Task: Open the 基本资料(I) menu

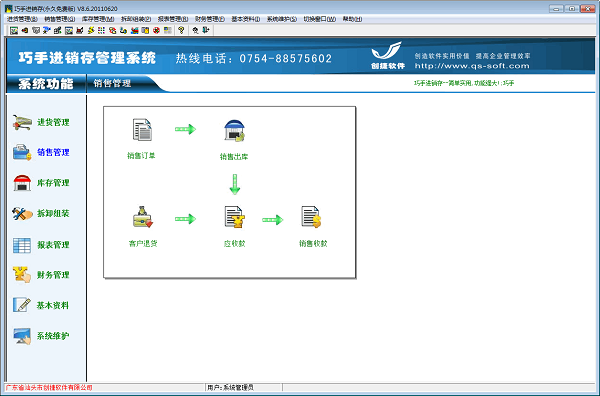Action: (246, 19)
